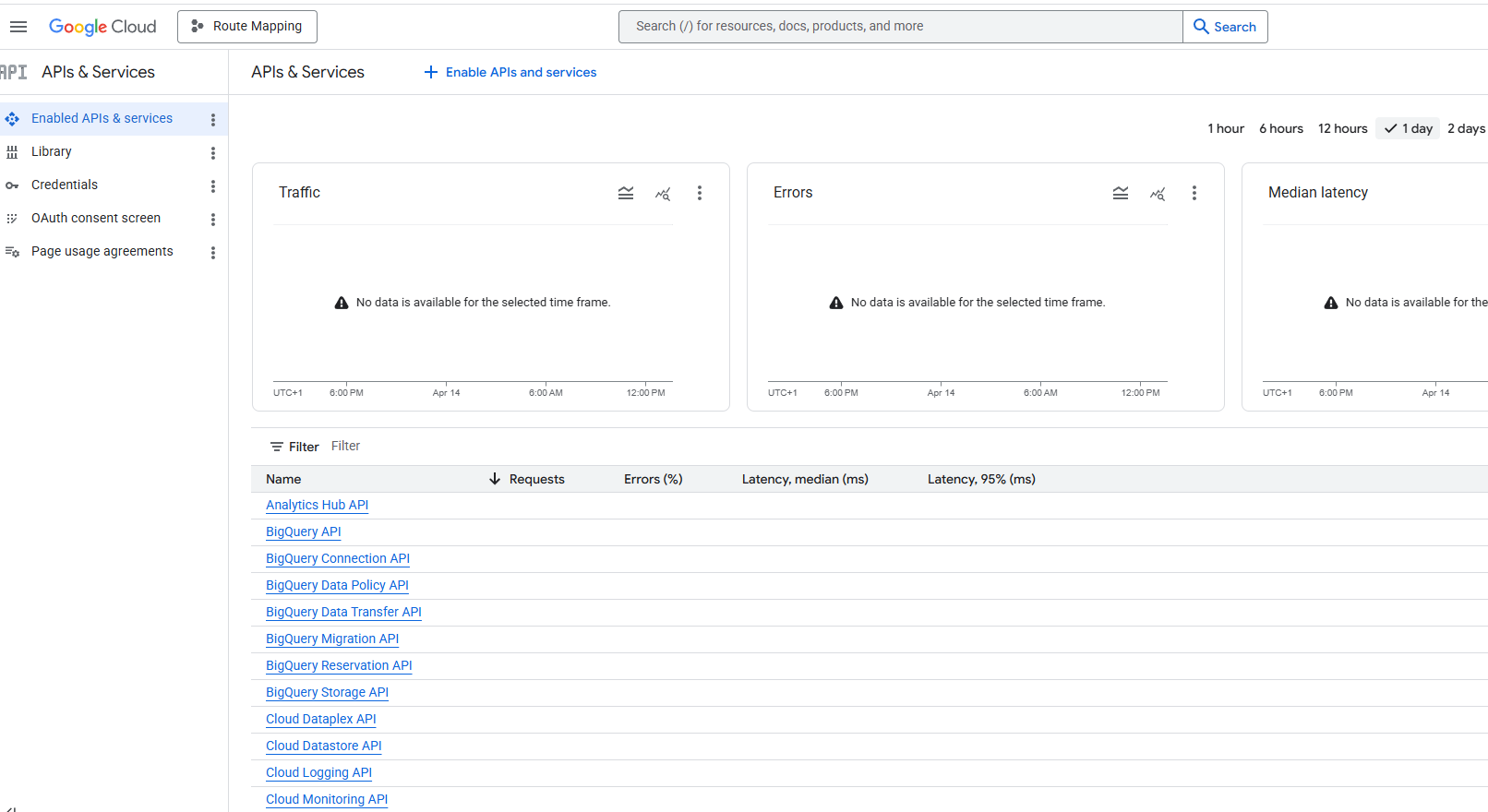Viewport: 1488px width, 812px height.
Task: Click the Library grid icon
Action: 12,152
